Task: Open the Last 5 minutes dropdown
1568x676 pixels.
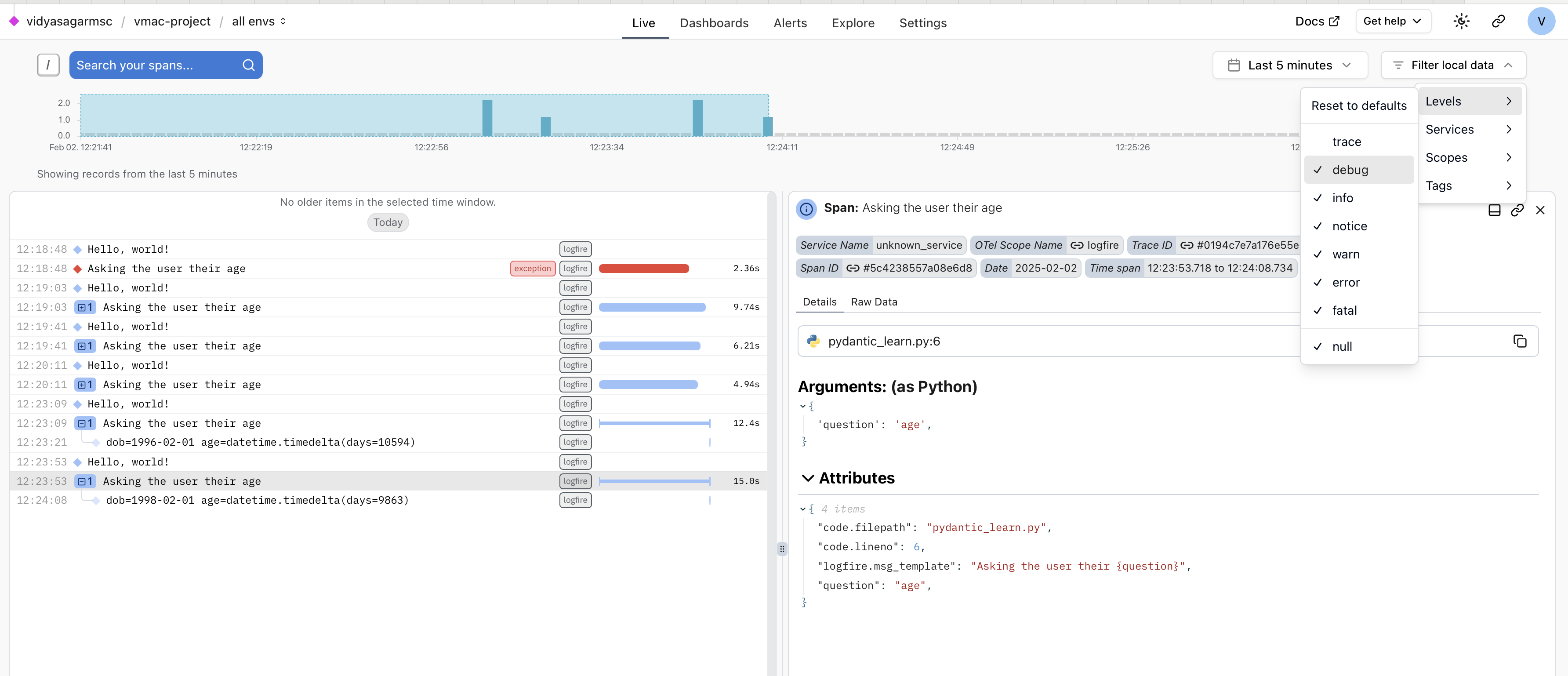Action: pos(1289,65)
